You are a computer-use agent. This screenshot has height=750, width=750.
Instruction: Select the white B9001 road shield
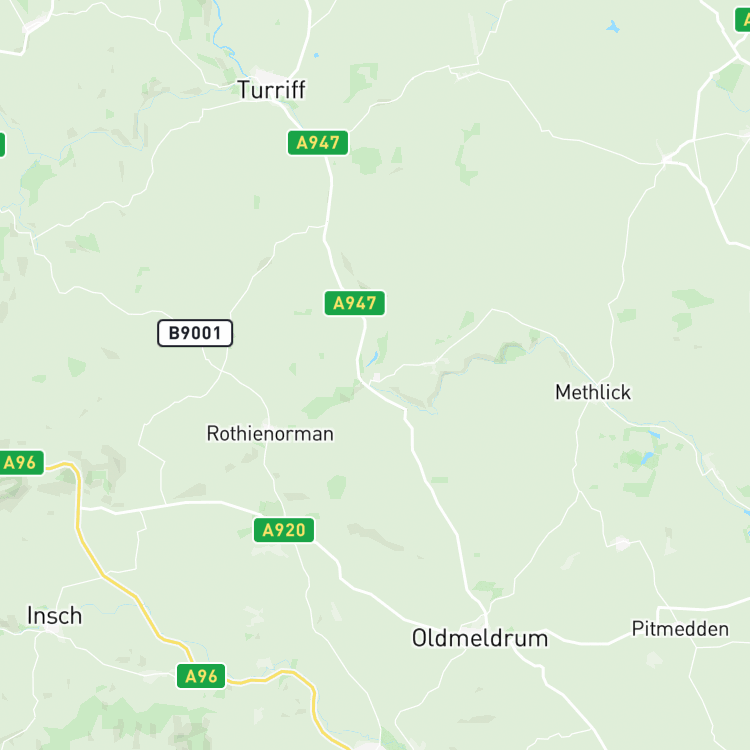(x=195, y=333)
